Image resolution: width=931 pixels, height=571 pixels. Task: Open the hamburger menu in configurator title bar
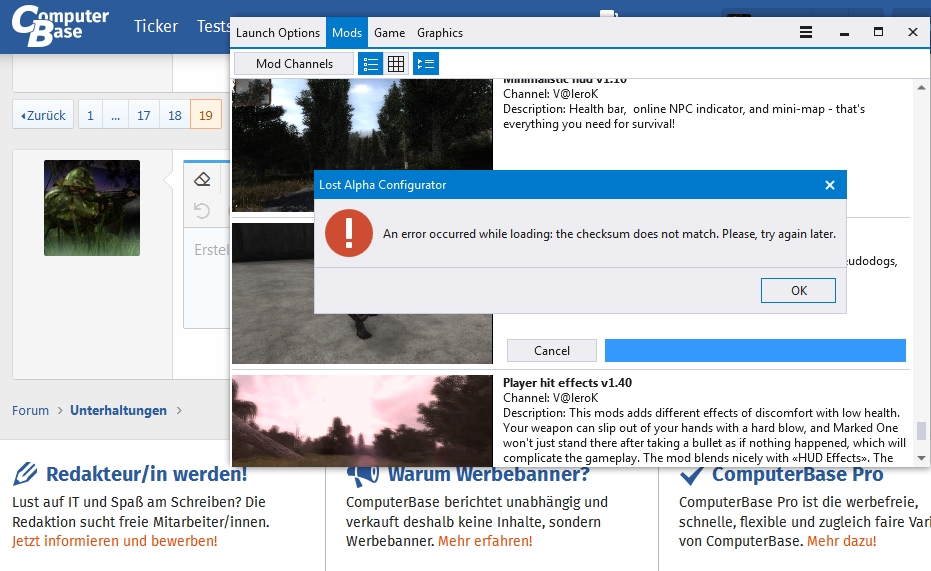(806, 32)
